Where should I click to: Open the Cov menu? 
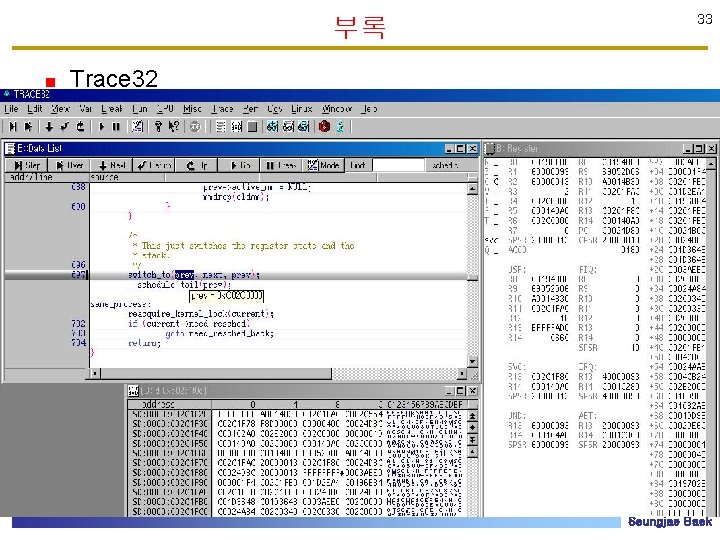[x=275, y=109]
